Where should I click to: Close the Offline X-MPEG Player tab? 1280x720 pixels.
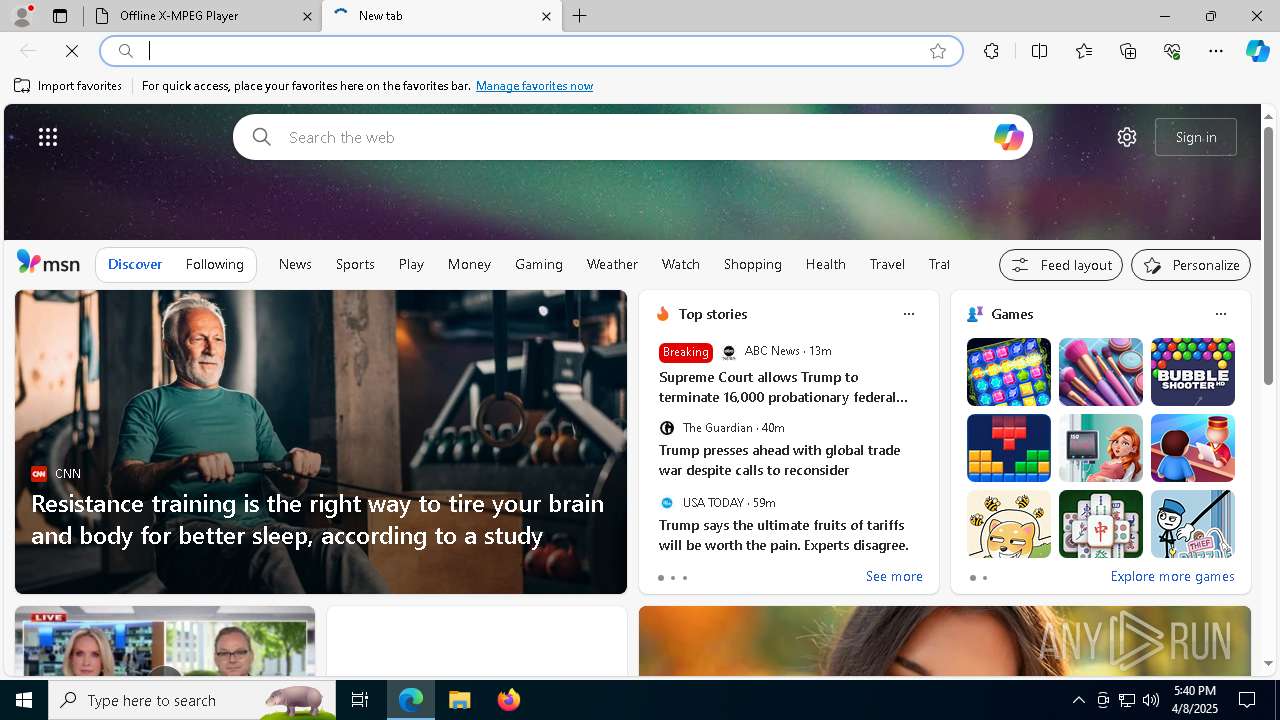308,16
